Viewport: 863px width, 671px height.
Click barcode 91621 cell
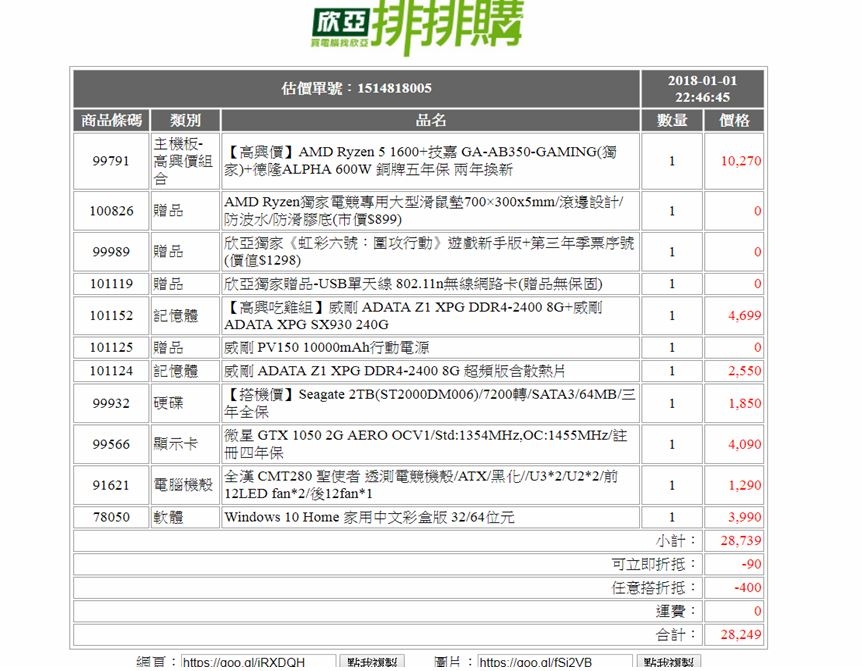111,485
